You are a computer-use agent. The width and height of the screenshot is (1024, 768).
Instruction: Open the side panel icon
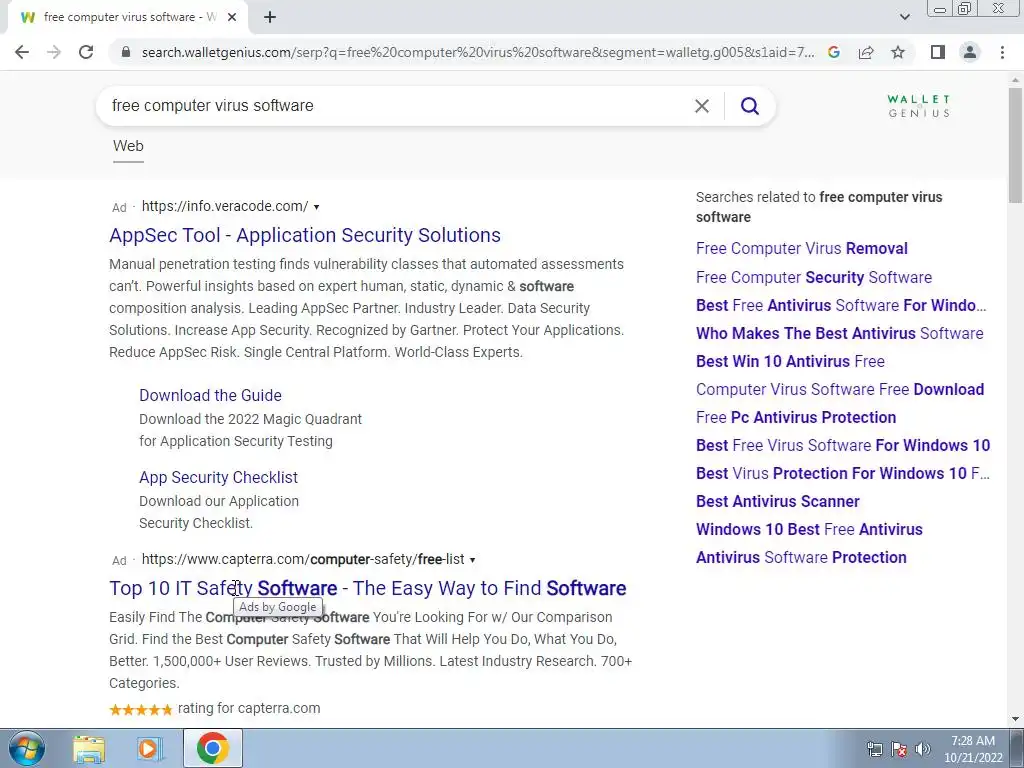938,52
